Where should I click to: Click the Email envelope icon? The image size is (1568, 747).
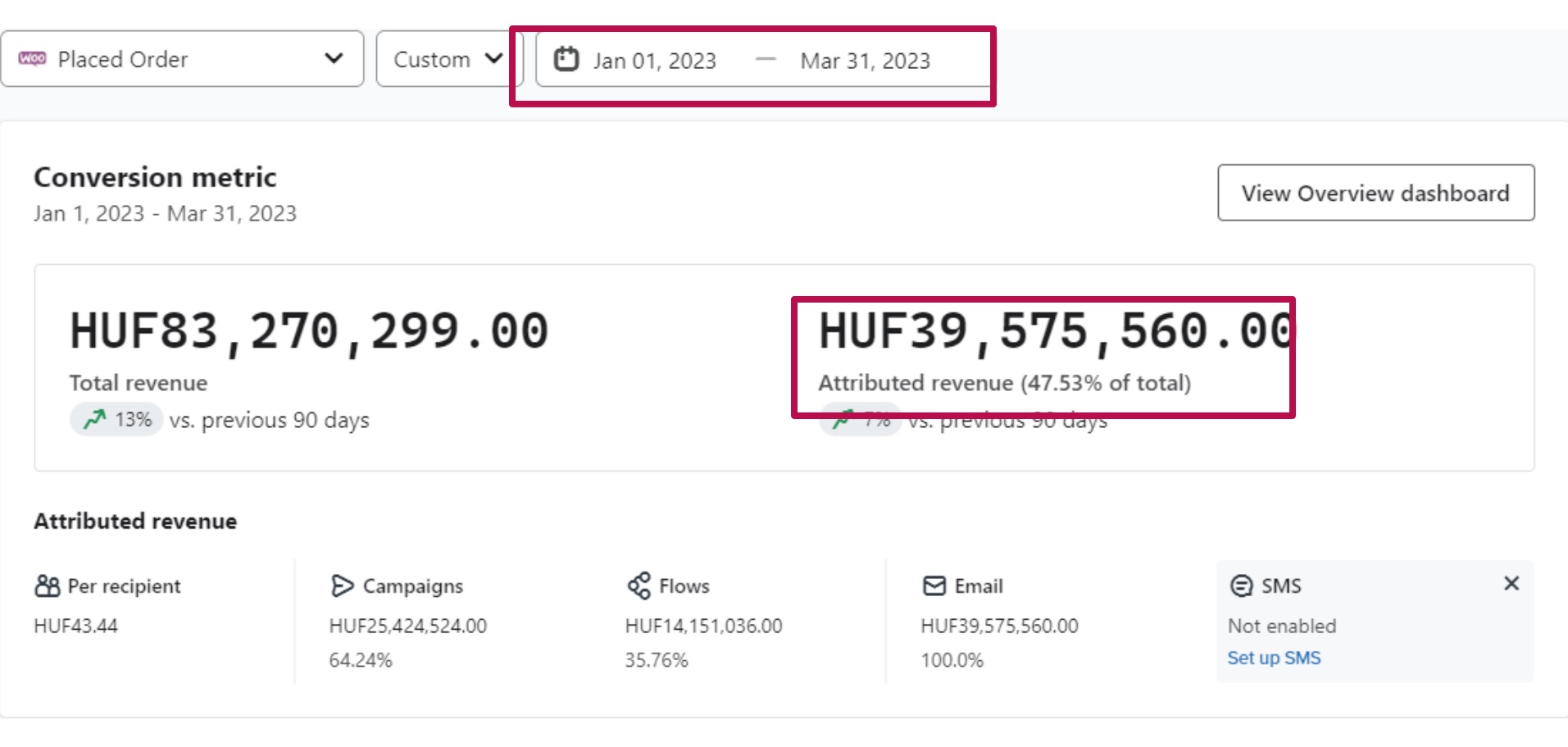934,585
